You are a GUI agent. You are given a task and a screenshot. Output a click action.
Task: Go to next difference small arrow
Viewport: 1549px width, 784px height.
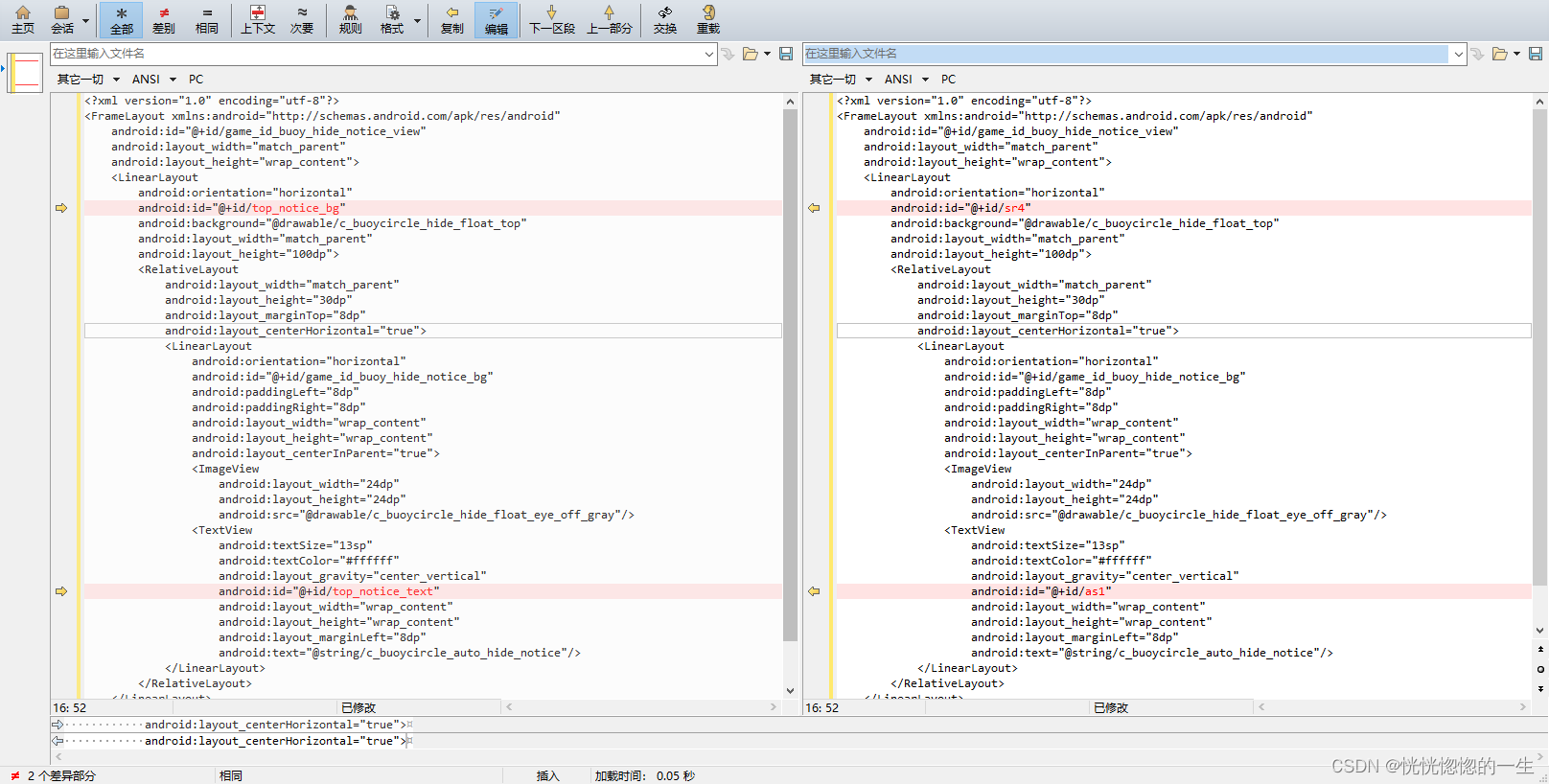(1540, 688)
